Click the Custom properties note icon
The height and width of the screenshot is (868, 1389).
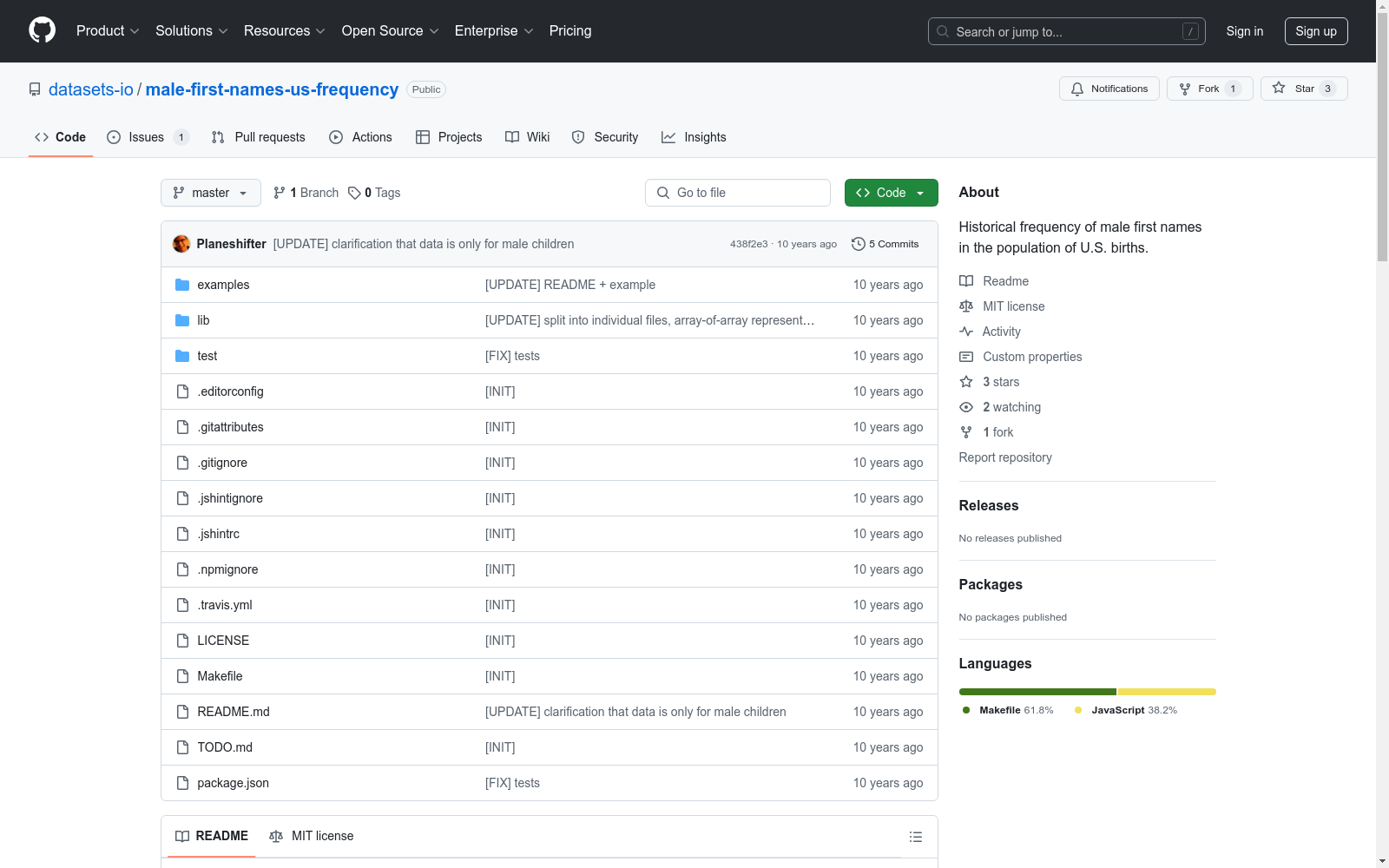pos(966,357)
